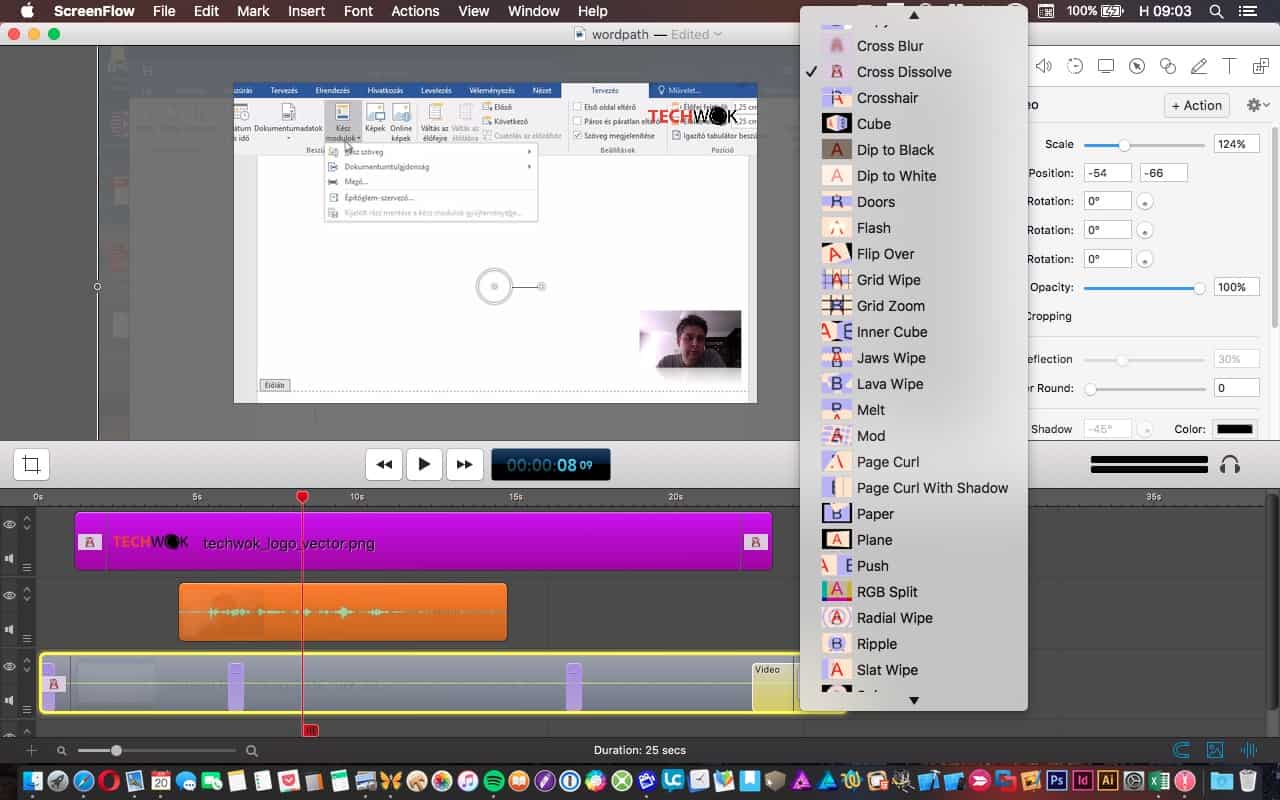This screenshot has height=800, width=1280.
Task: Click the Position -54 input field
Action: point(1108,173)
